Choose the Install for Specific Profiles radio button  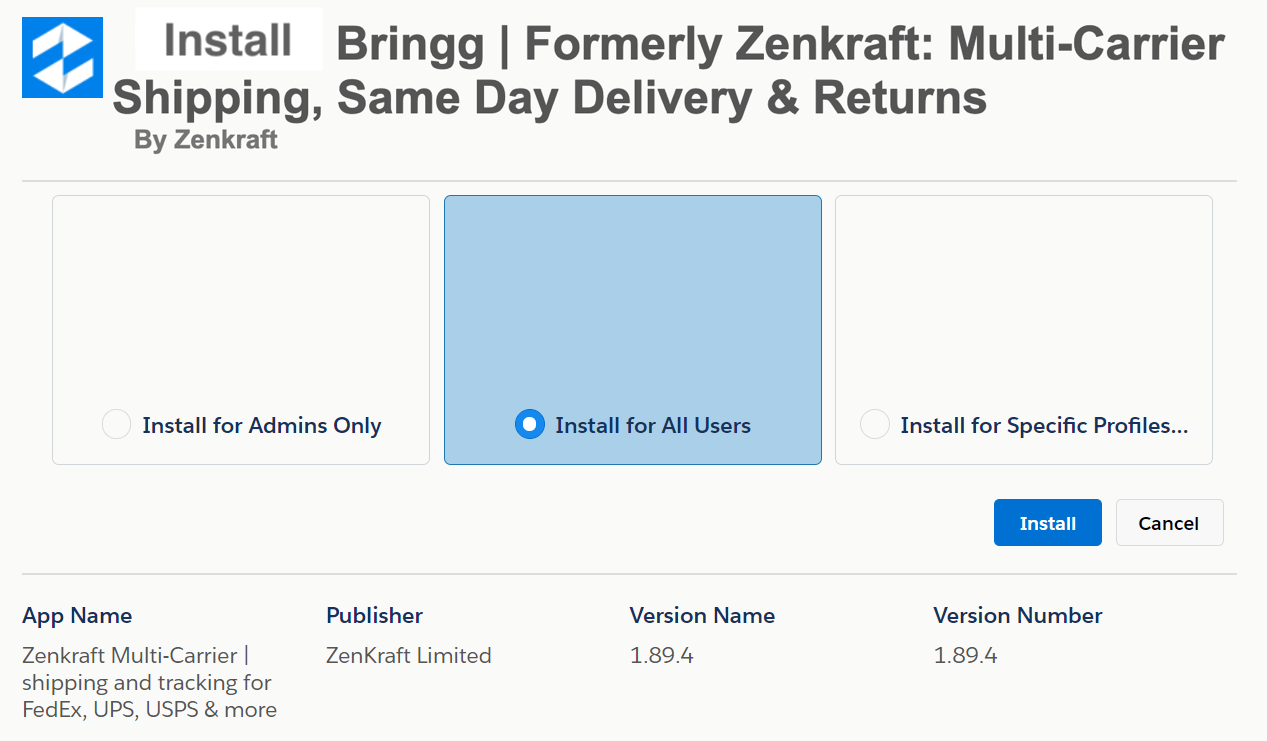[x=875, y=425]
